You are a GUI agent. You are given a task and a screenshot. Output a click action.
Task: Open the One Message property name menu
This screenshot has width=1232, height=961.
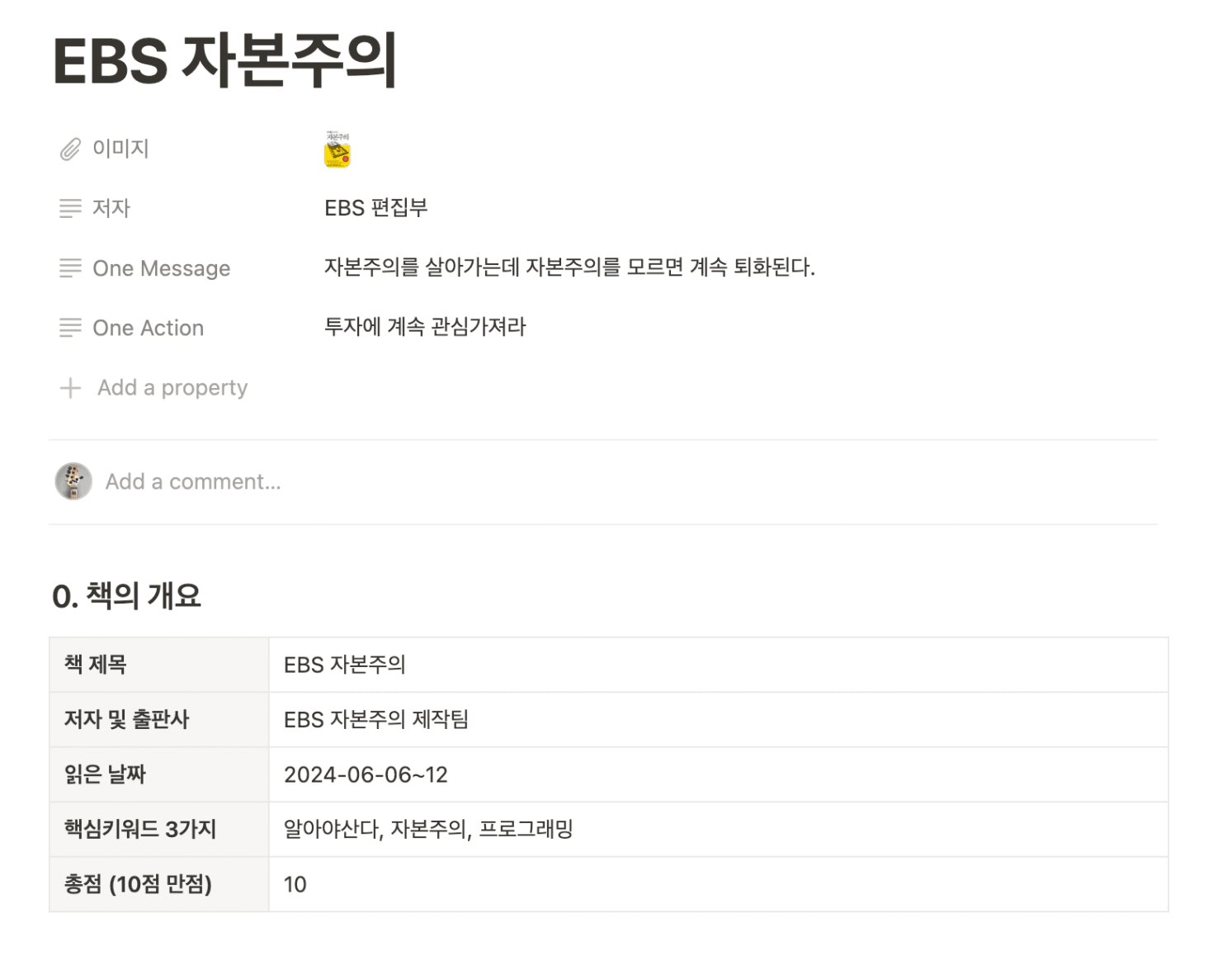click(161, 268)
